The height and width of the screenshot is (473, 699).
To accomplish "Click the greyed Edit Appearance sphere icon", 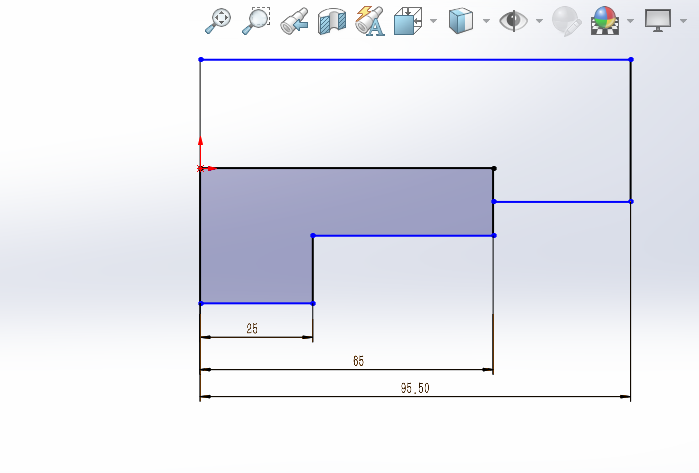I will click(x=566, y=21).
